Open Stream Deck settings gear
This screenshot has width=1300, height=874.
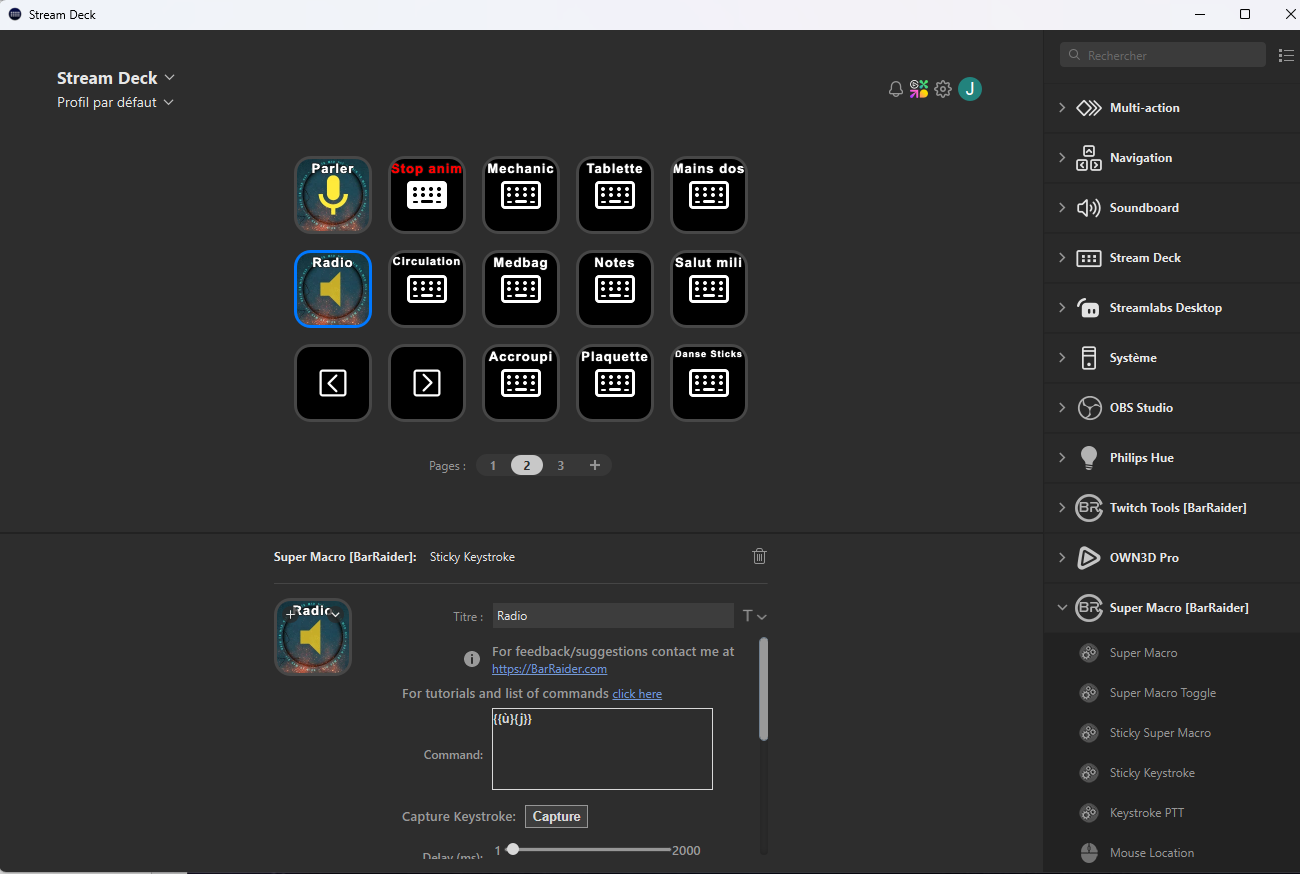943,89
